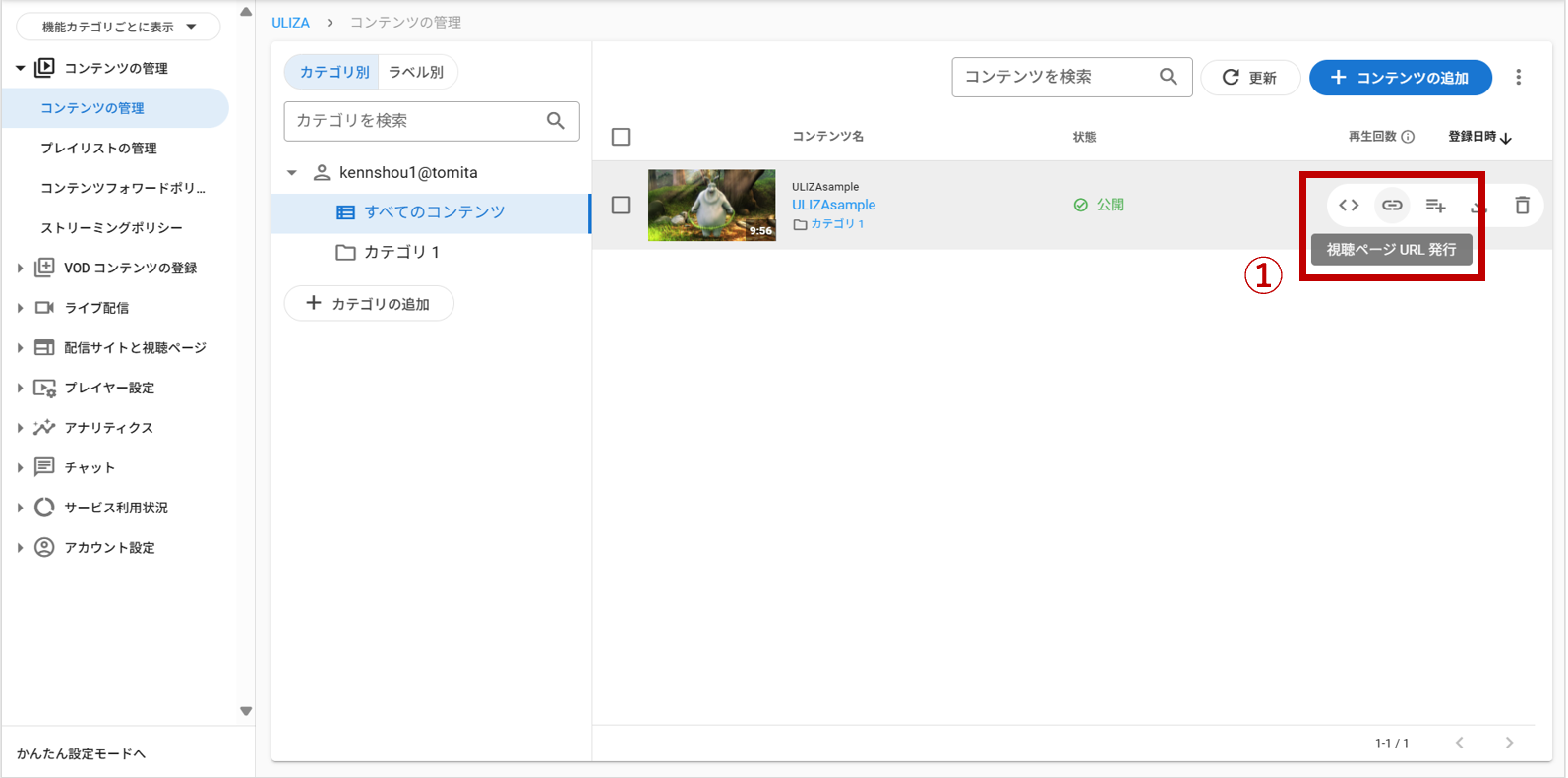Click the play count info icon

pyautogui.click(x=1408, y=137)
